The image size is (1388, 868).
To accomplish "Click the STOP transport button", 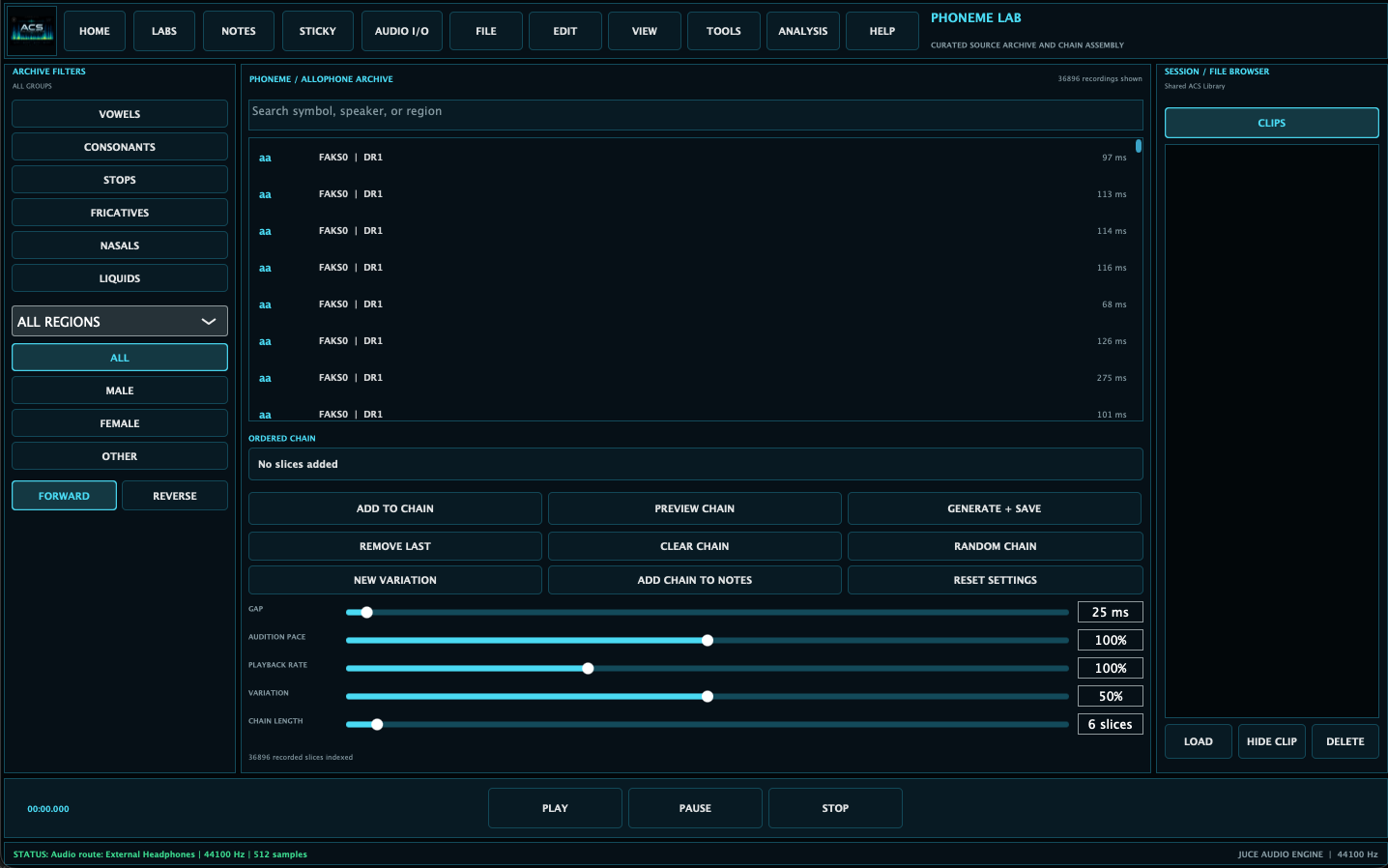I will click(x=835, y=808).
